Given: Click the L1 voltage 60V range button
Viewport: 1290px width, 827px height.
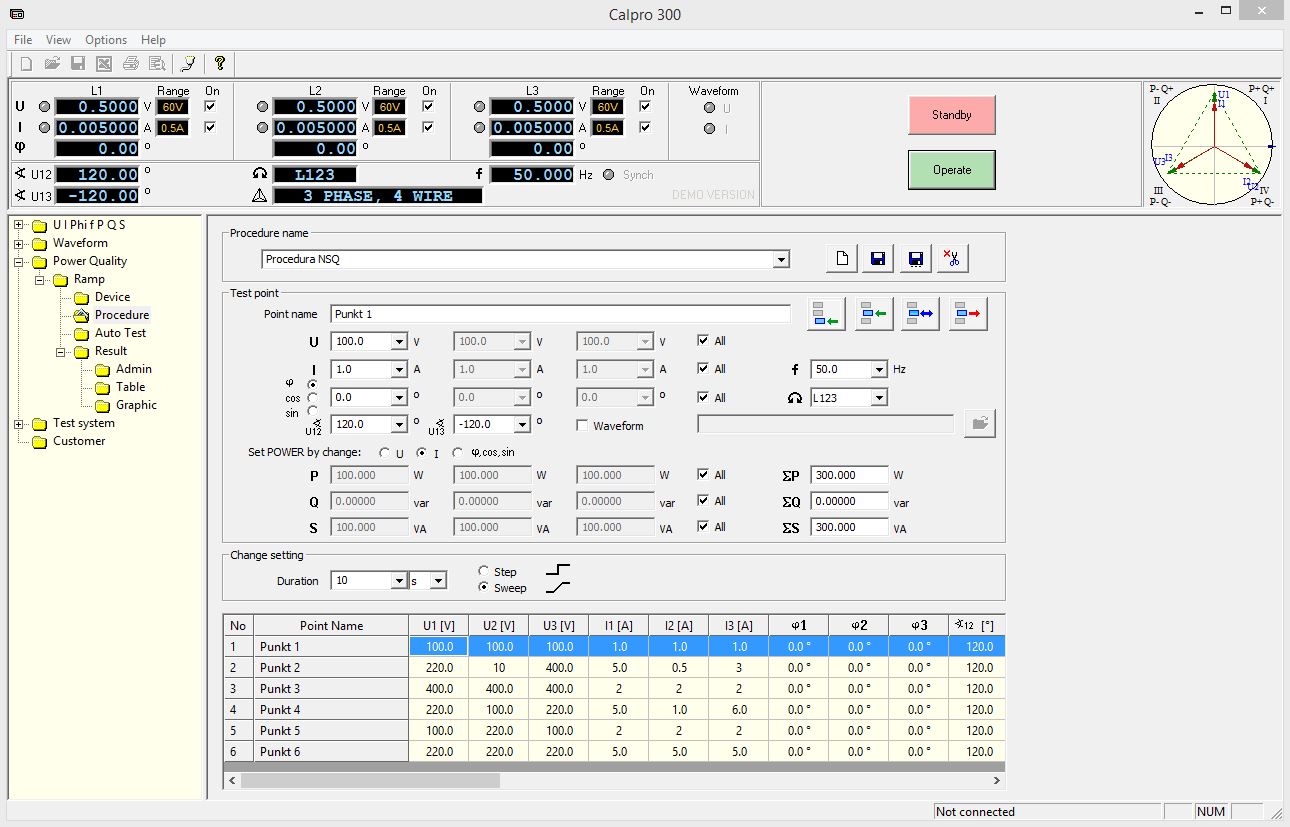Looking at the screenshot, I should tap(172, 107).
